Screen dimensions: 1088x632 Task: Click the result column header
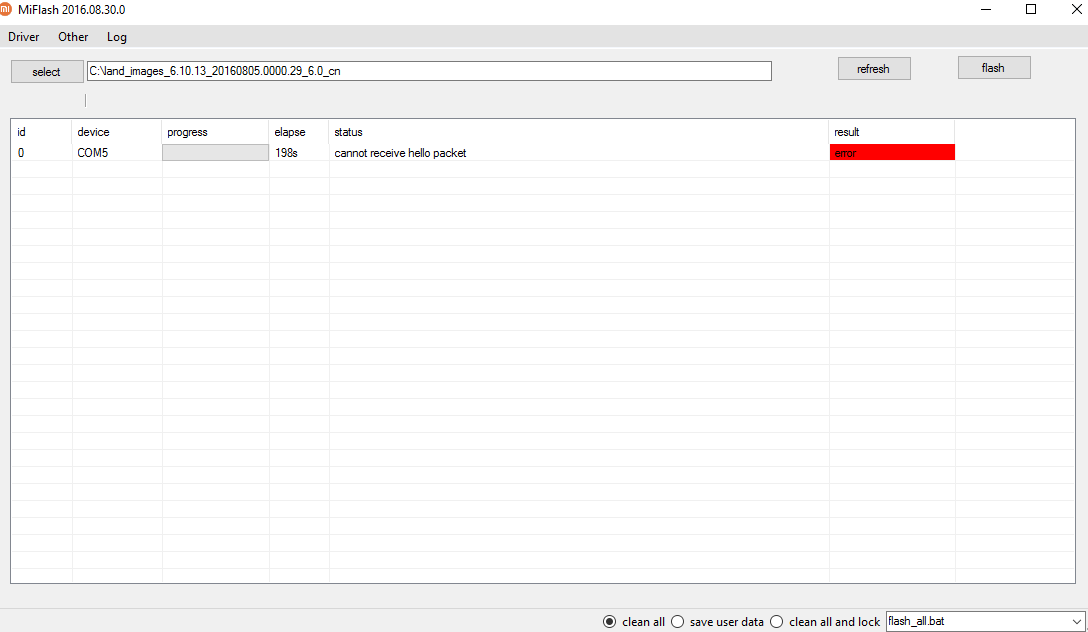click(x=892, y=132)
